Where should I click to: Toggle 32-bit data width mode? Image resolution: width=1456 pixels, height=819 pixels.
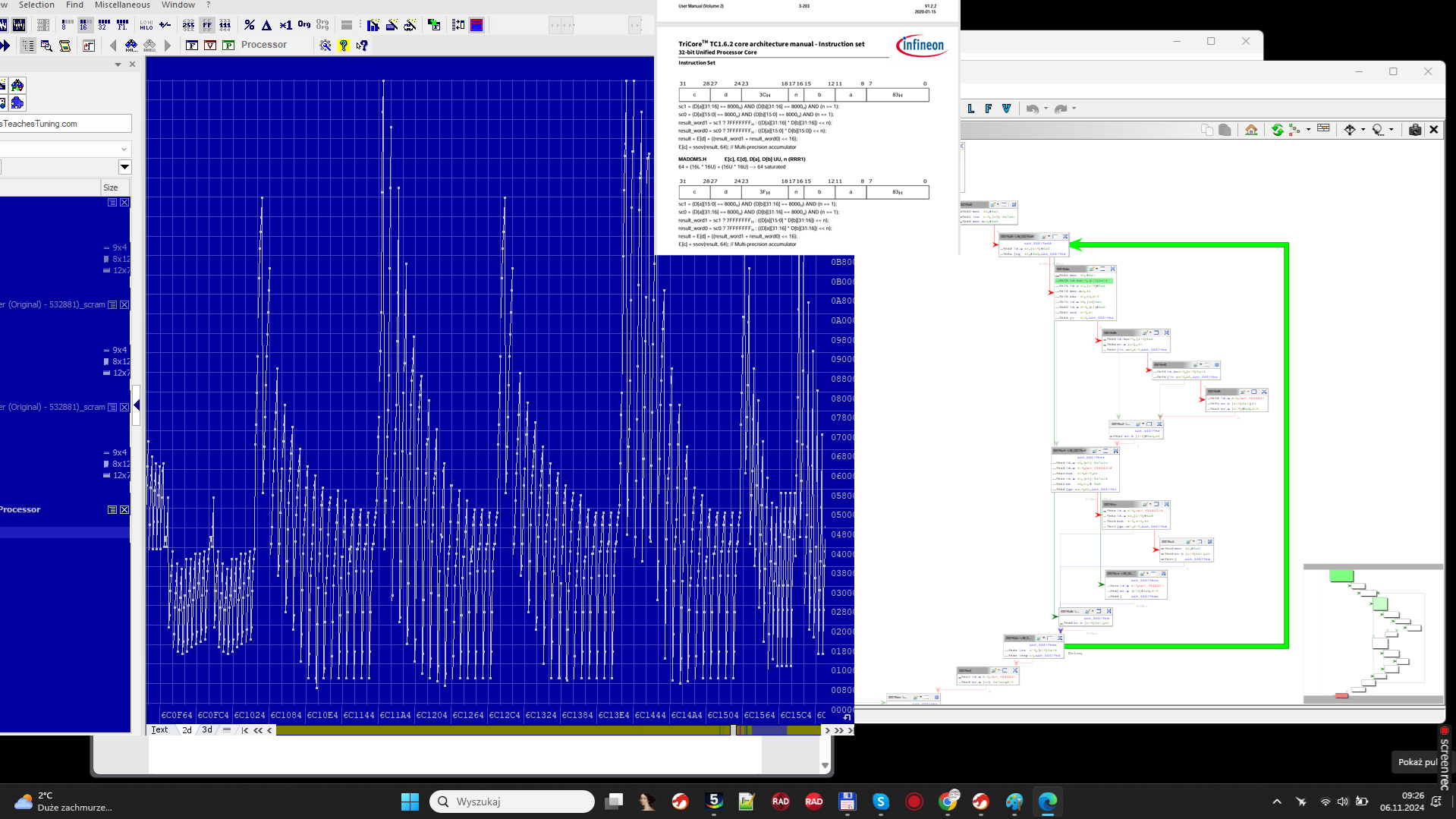pyautogui.click(x=103, y=25)
